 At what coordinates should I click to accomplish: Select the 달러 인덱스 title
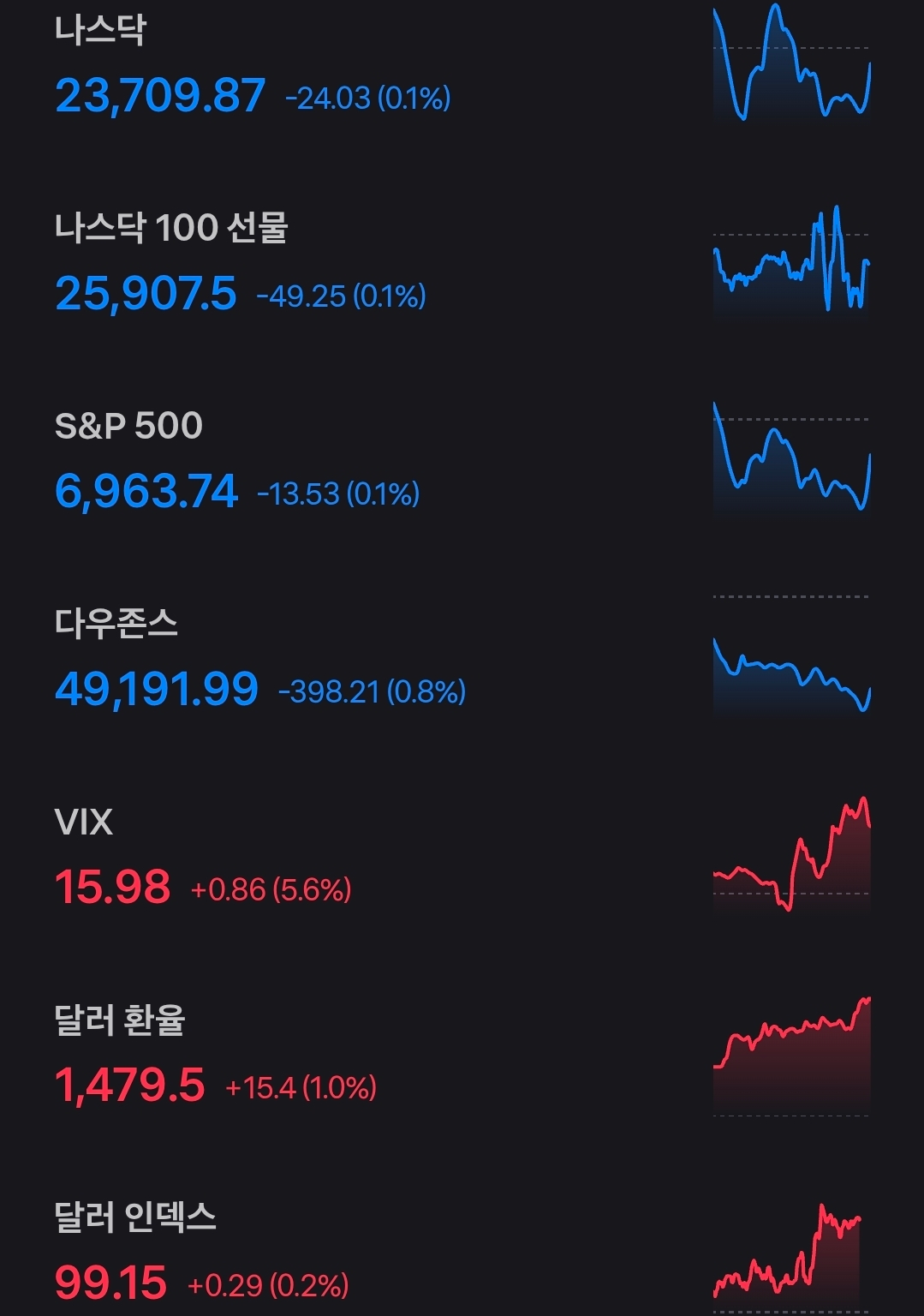tap(135, 1217)
